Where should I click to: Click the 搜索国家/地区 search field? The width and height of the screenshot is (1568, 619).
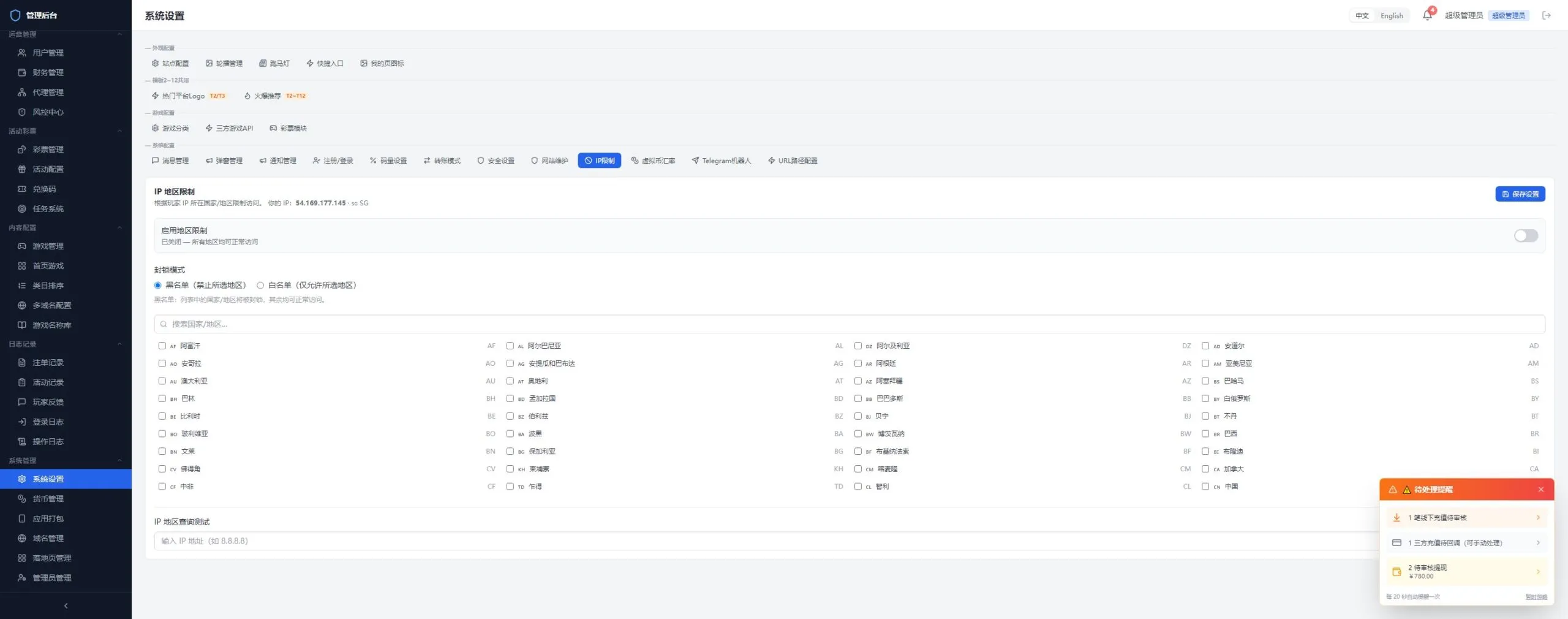tap(849, 324)
